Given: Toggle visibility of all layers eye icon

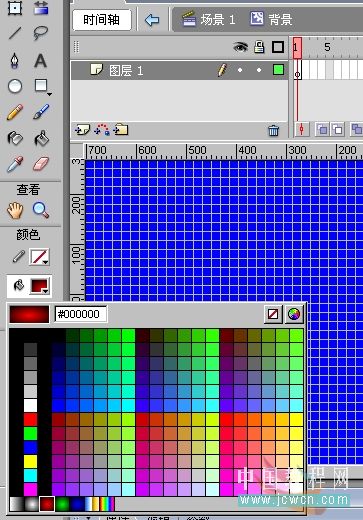Looking at the screenshot, I should point(240,47).
